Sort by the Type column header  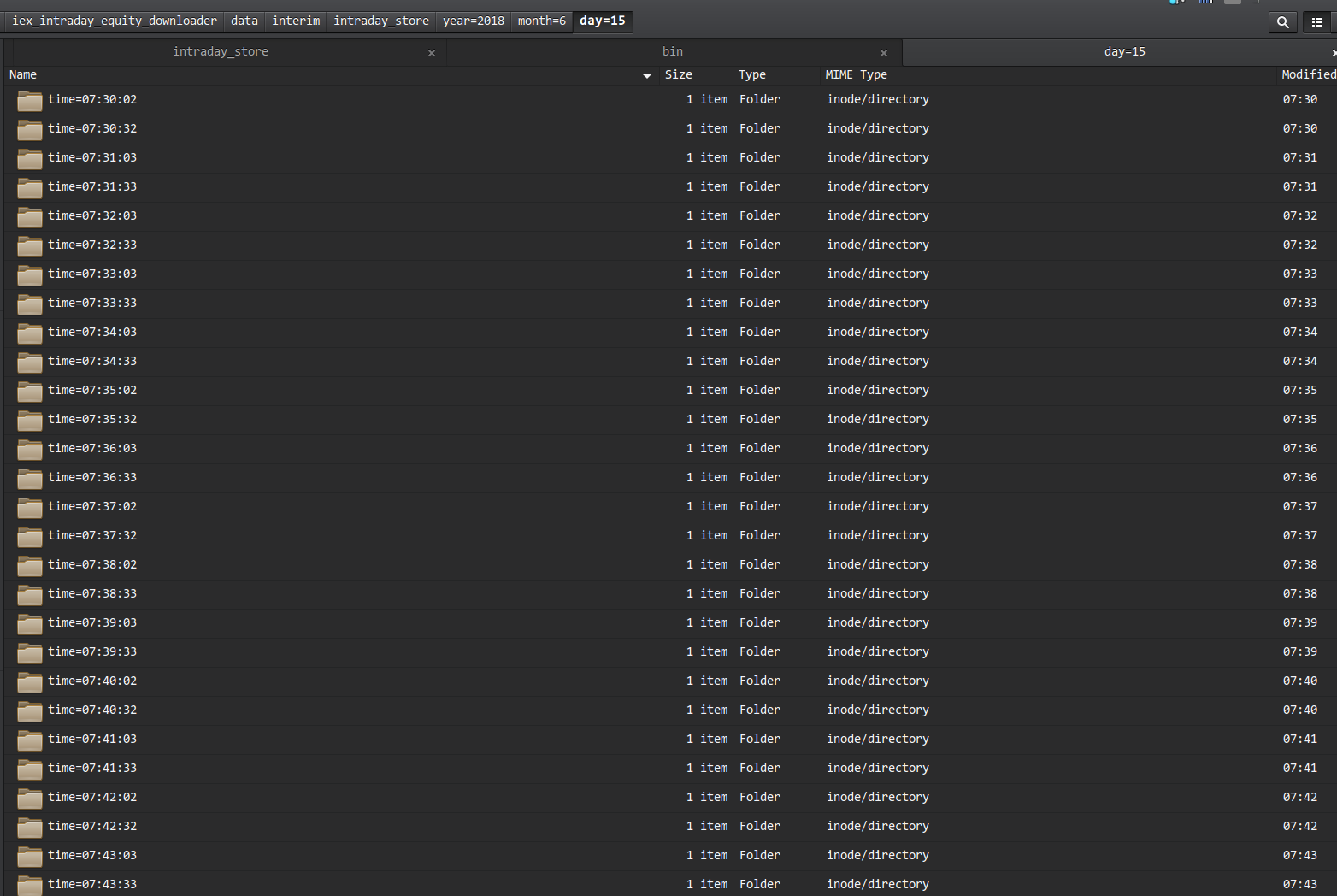(752, 75)
